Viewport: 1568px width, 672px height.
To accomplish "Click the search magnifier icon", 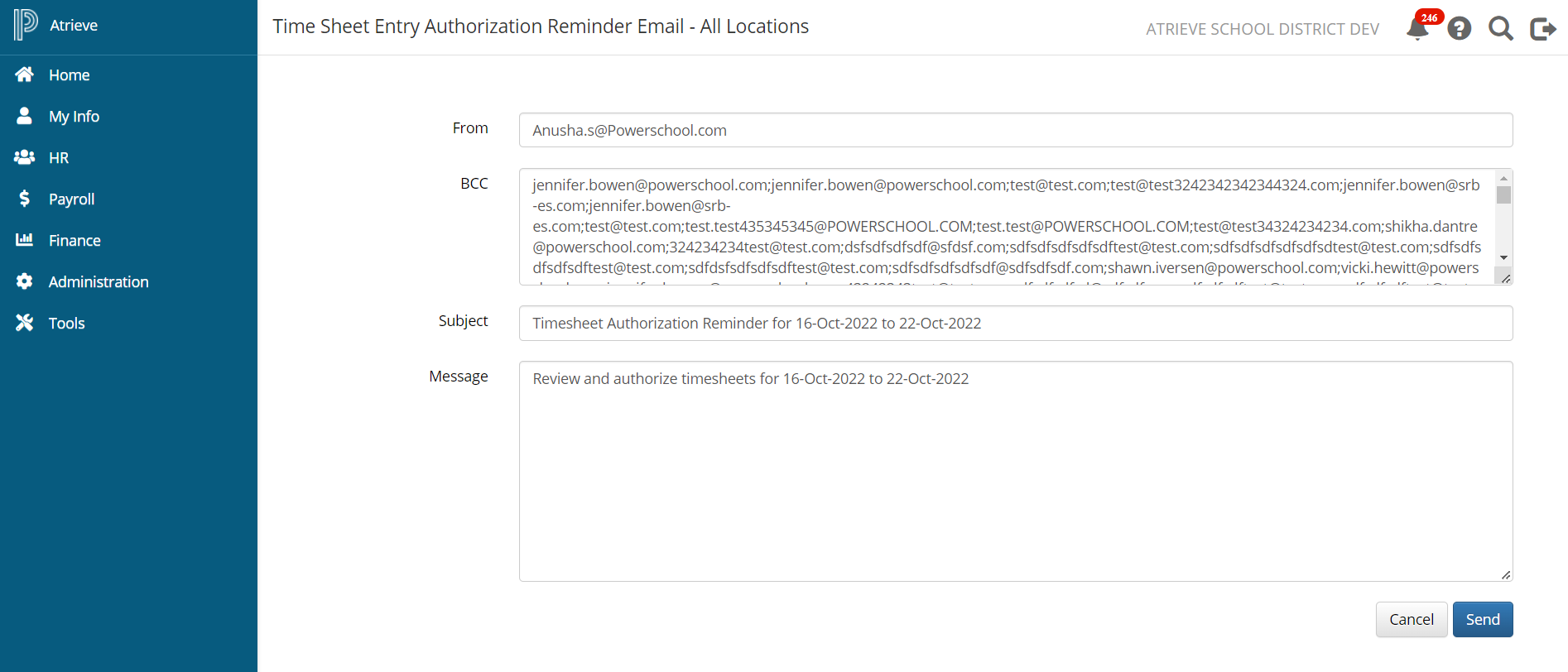I will pos(1500,29).
